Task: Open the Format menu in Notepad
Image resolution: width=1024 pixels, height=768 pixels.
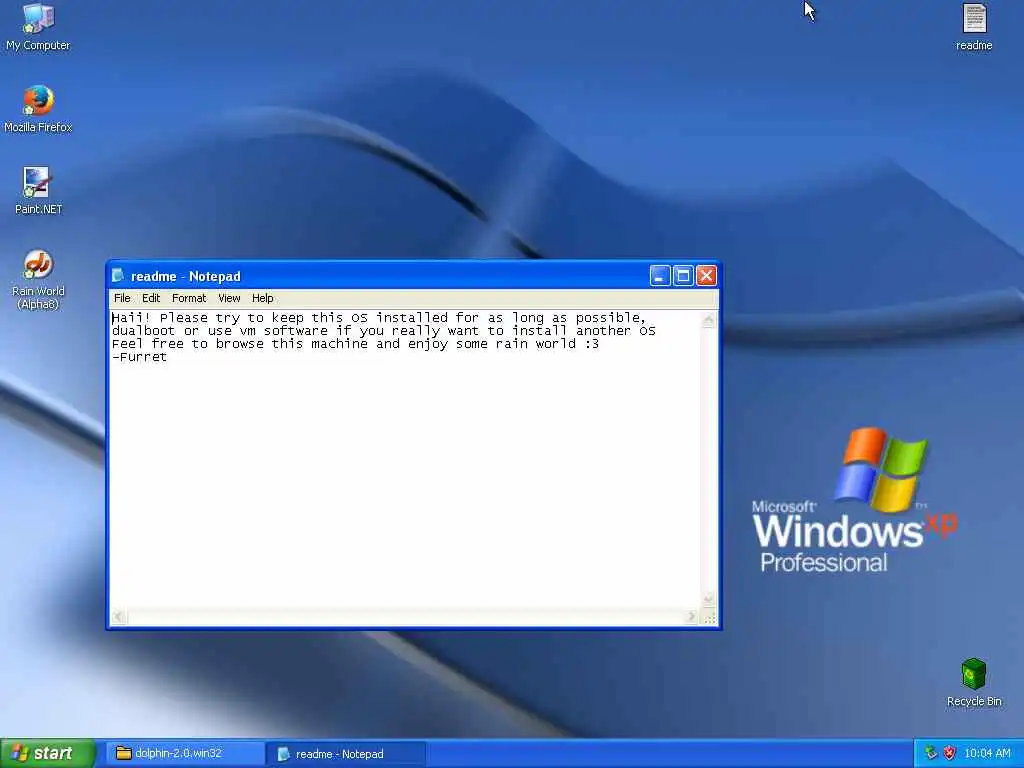Action: 189,298
